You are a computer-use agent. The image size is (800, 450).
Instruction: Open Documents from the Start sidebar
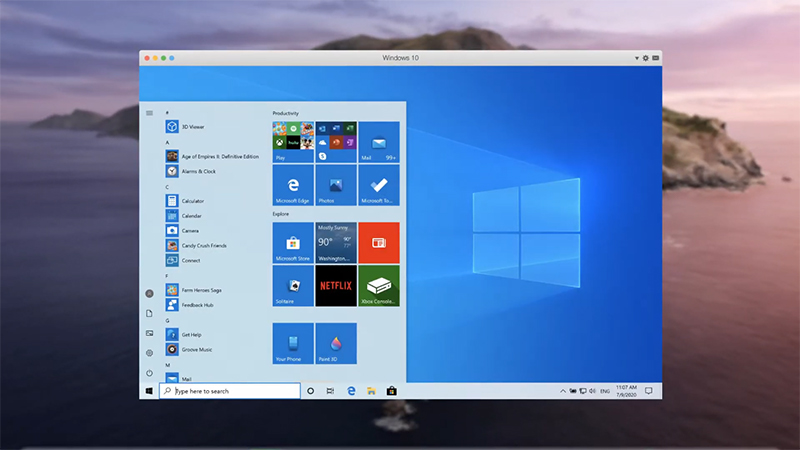click(149, 313)
